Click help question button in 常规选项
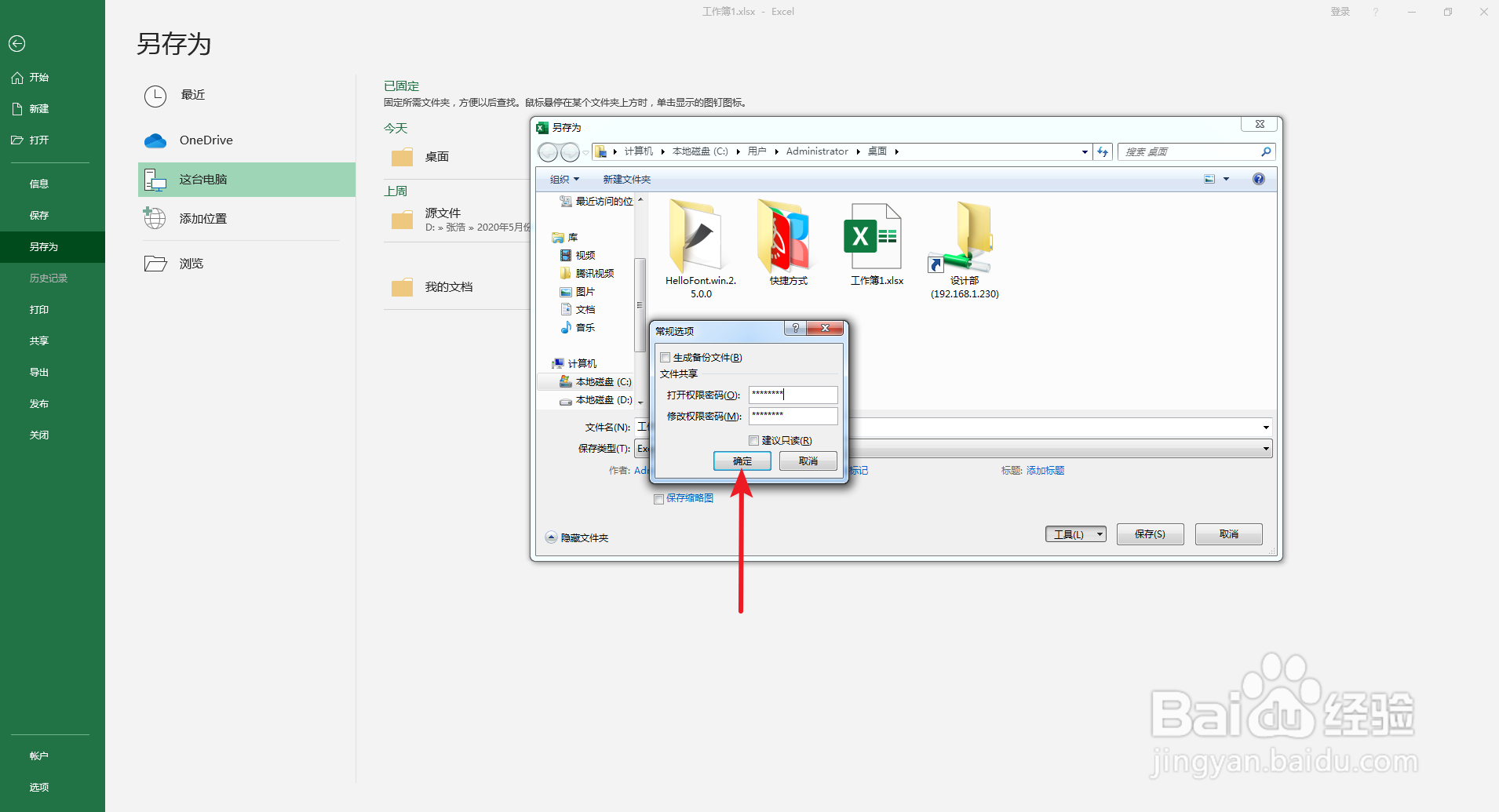Viewport: 1499px width, 812px height. [795, 328]
